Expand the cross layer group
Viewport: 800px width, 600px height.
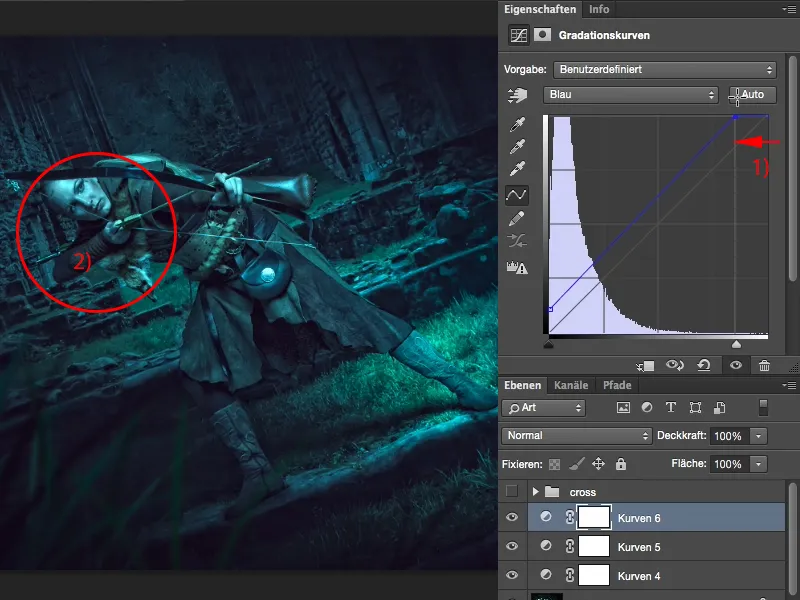(x=535, y=492)
